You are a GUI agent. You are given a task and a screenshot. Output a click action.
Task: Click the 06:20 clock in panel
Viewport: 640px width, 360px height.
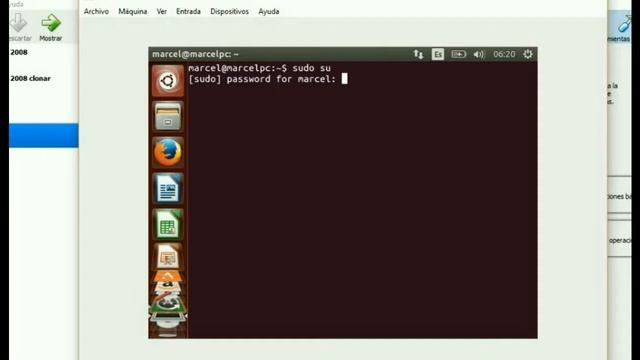point(504,54)
